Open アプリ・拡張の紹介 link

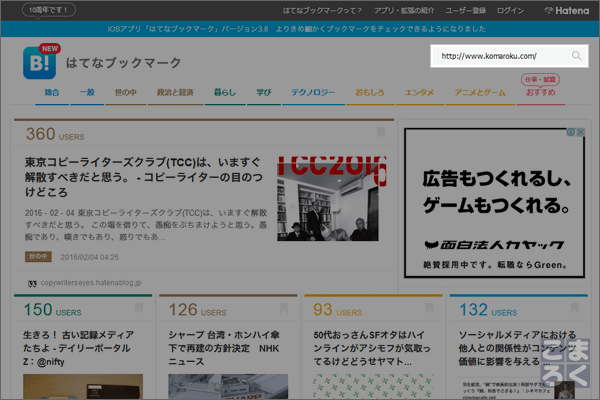pos(404,11)
